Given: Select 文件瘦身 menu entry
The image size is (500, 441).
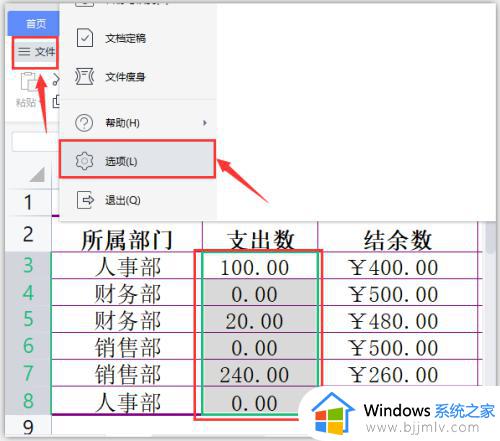Looking at the screenshot, I should pyautogui.click(x=138, y=77).
